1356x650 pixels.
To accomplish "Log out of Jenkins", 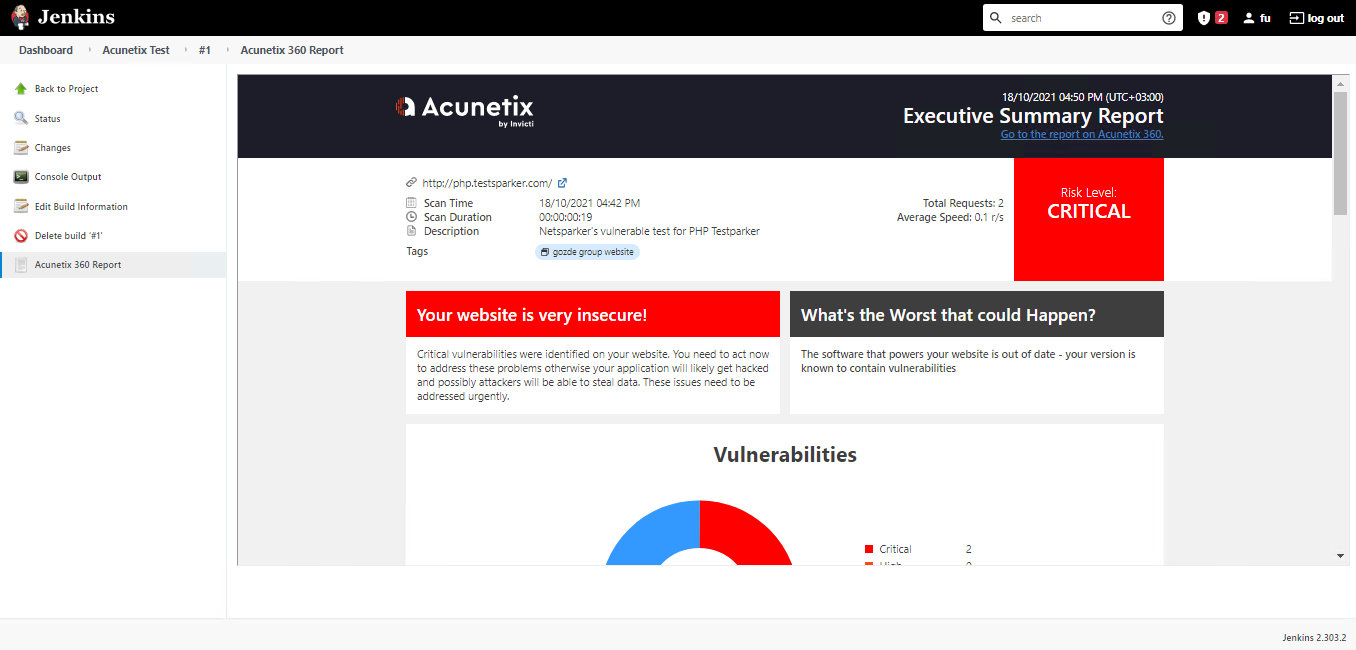I will (1316, 18).
